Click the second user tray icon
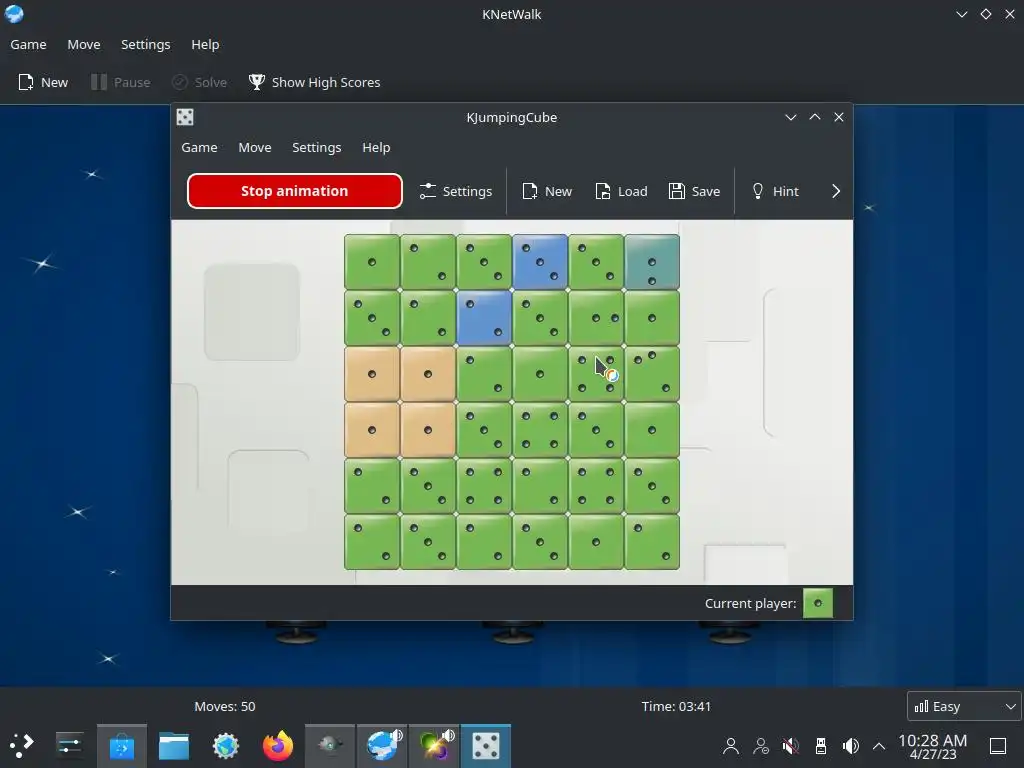1024x768 pixels. (761, 745)
